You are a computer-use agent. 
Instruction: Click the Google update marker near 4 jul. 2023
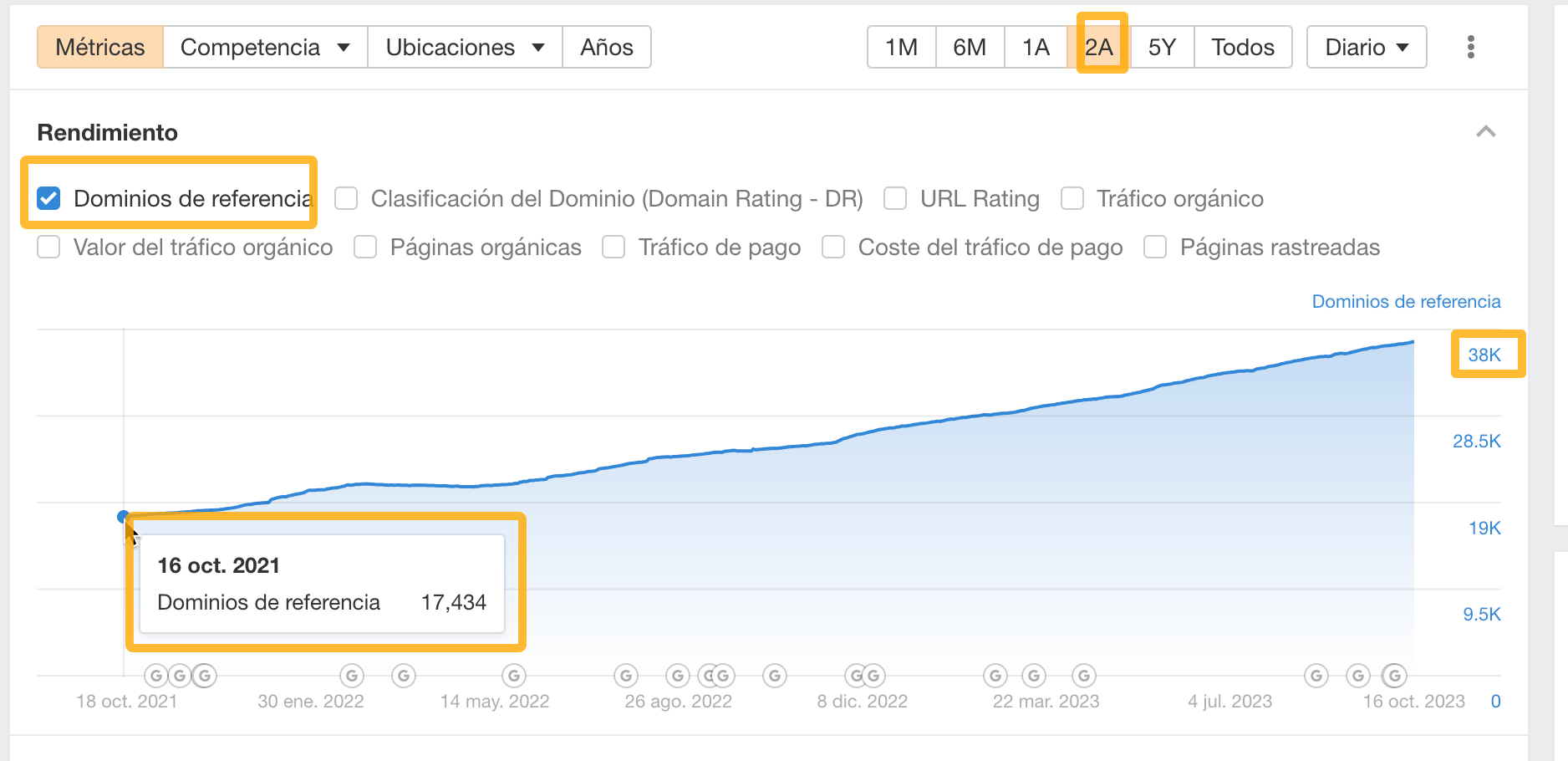pyautogui.click(x=1316, y=675)
